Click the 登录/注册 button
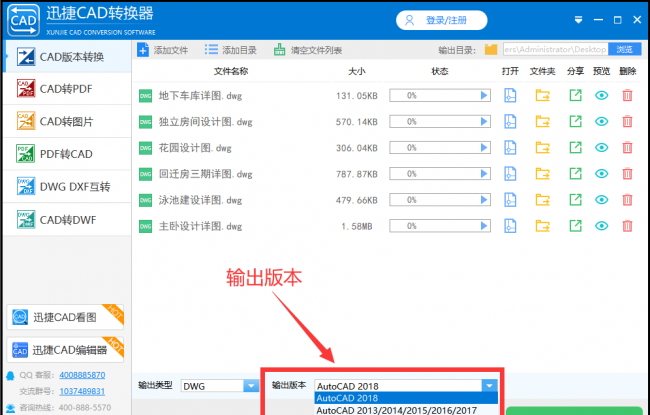 (x=441, y=20)
